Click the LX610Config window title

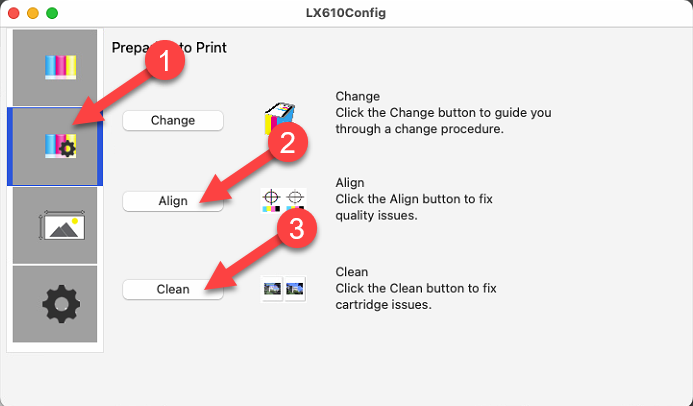click(x=346, y=12)
